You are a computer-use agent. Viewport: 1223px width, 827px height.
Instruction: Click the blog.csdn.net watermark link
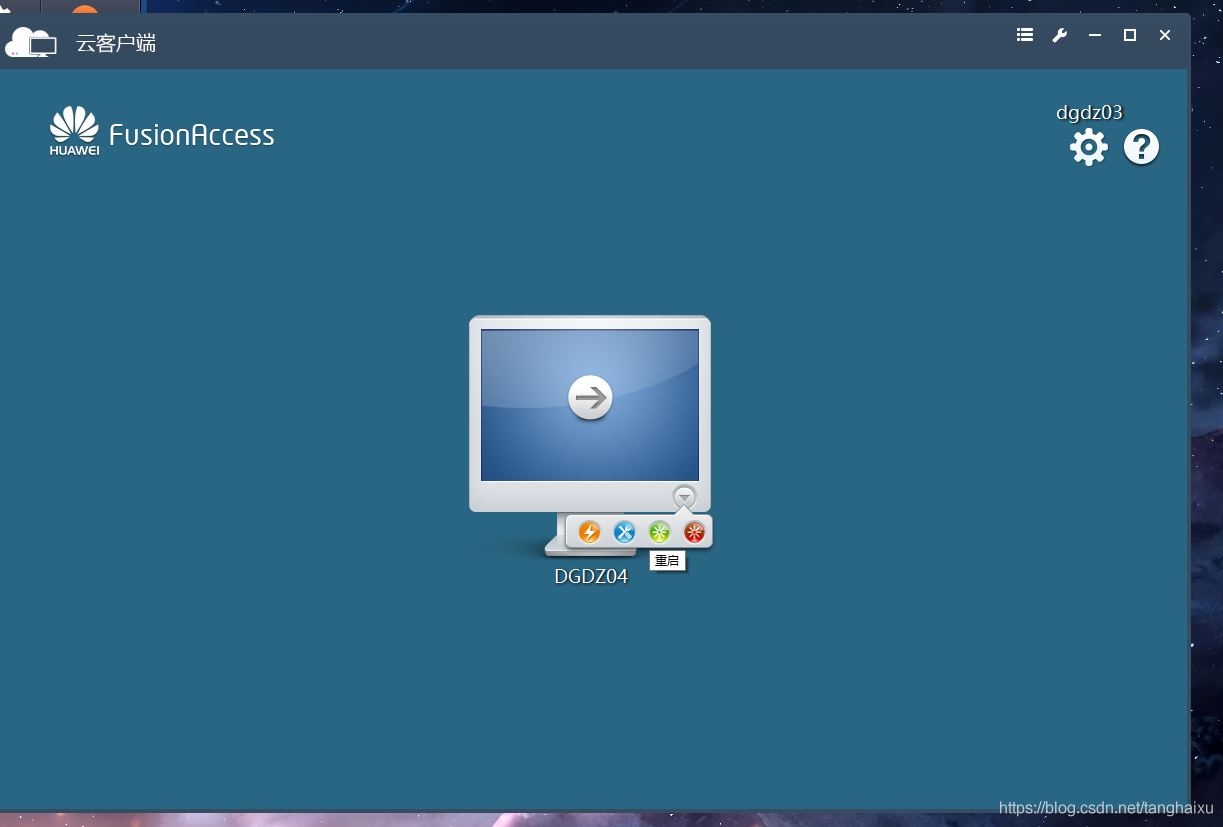pos(1105,808)
